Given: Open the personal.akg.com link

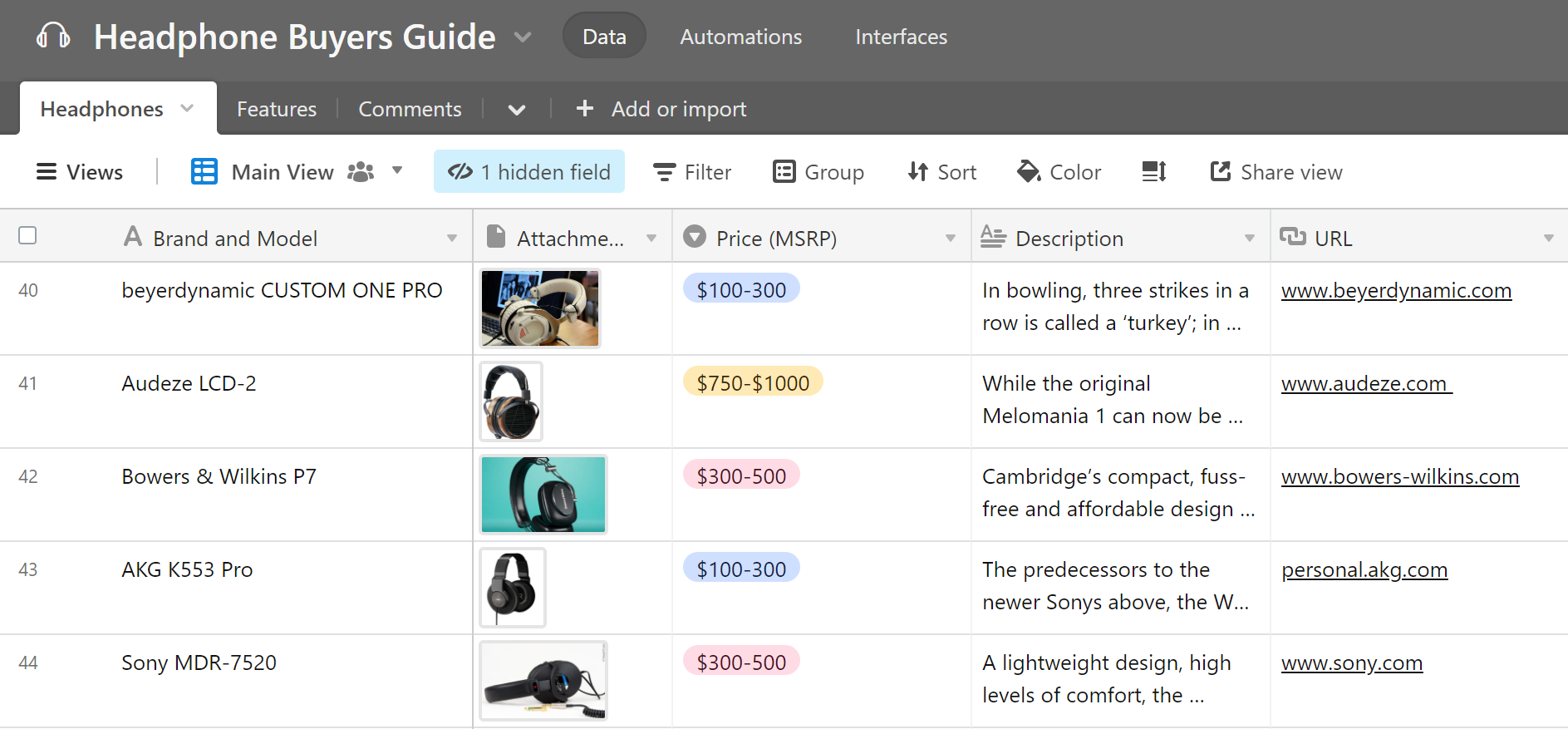Looking at the screenshot, I should [x=1364, y=569].
